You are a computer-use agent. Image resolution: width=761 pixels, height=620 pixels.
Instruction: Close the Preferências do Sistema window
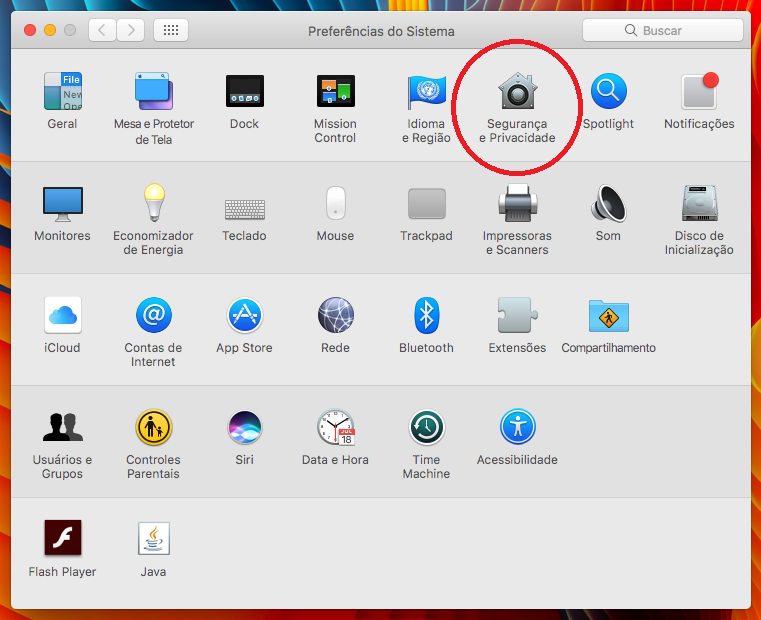30,30
